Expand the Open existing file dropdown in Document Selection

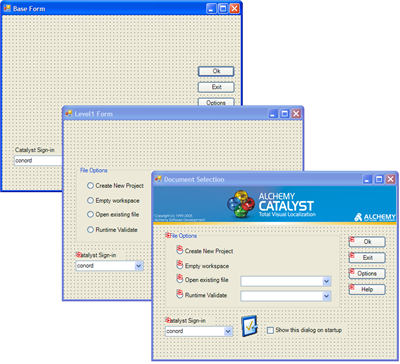[x=327, y=281]
